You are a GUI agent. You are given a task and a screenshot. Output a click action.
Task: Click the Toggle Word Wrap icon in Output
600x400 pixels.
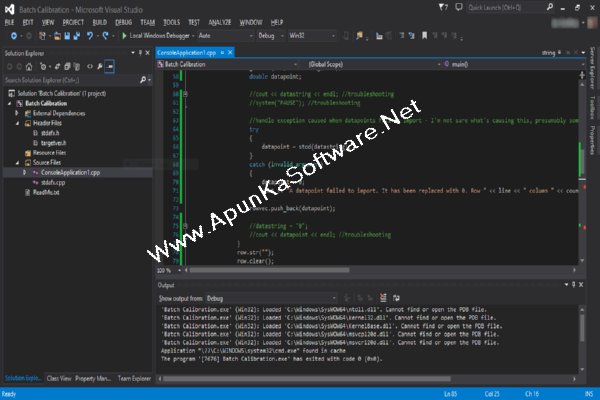point(396,298)
